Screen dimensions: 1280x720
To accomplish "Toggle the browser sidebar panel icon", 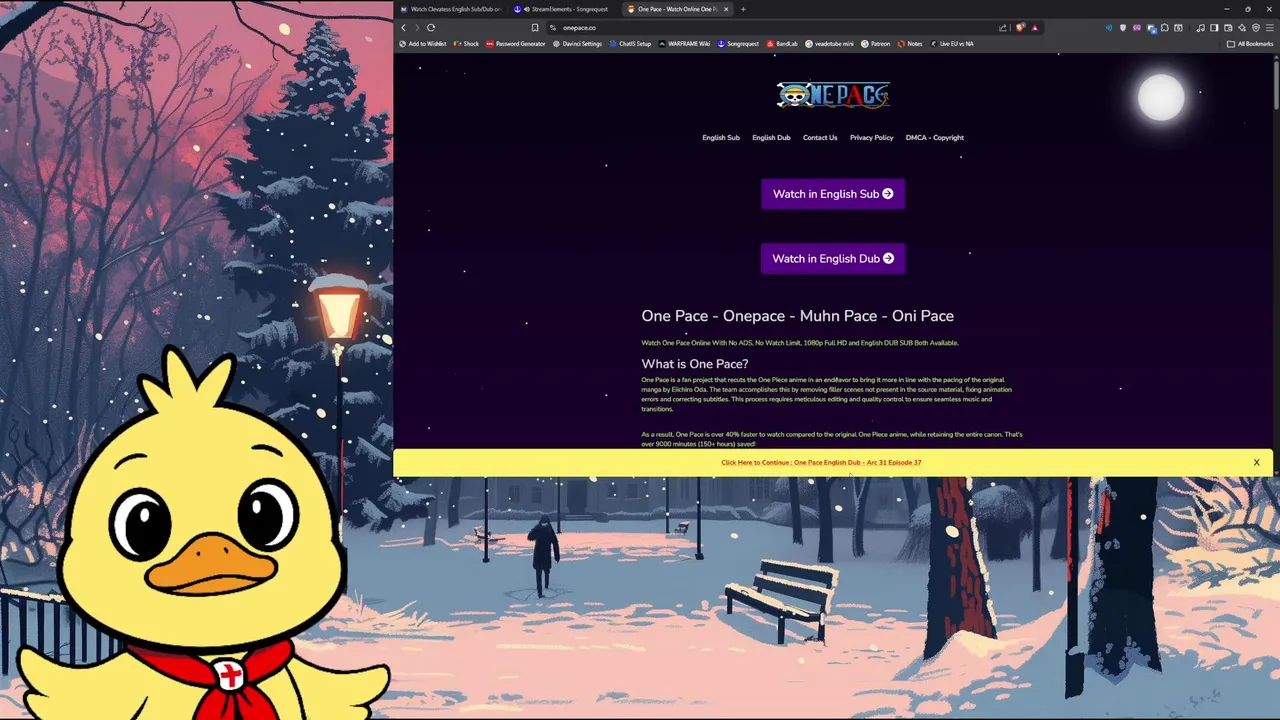I will click(1214, 28).
